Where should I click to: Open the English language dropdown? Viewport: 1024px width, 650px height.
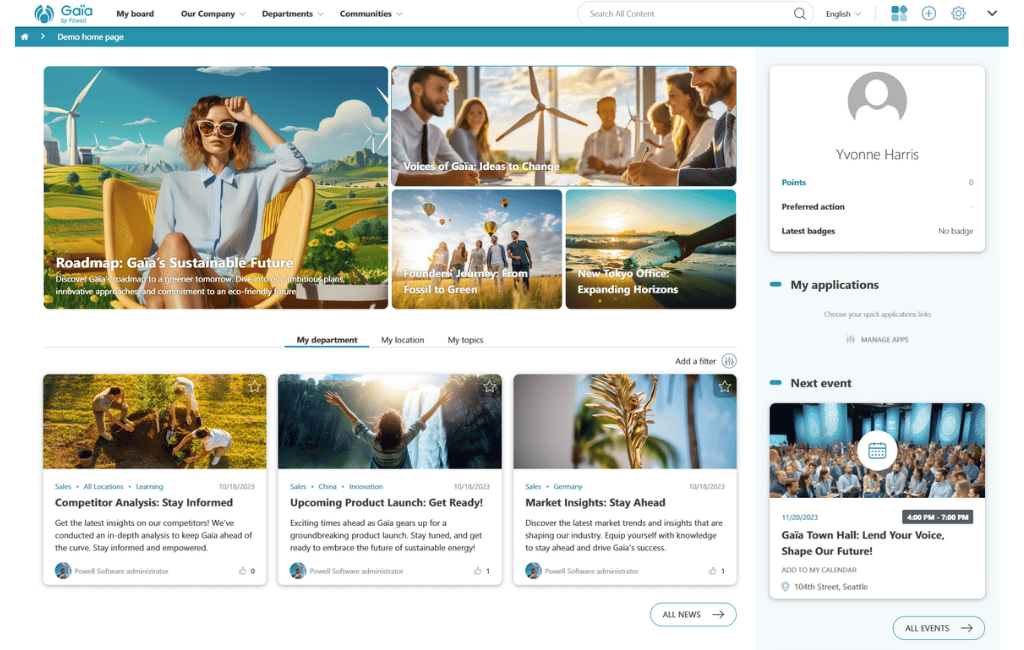click(x=843, y=14)
